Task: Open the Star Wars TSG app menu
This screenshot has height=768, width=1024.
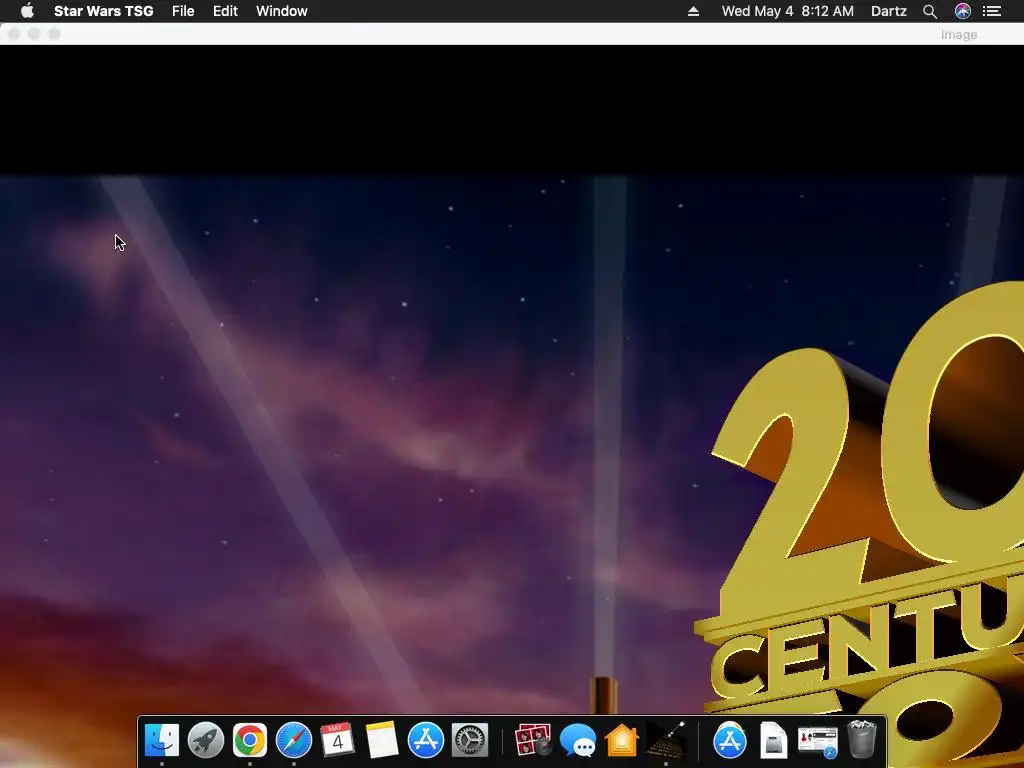Action: click(103, 11)
